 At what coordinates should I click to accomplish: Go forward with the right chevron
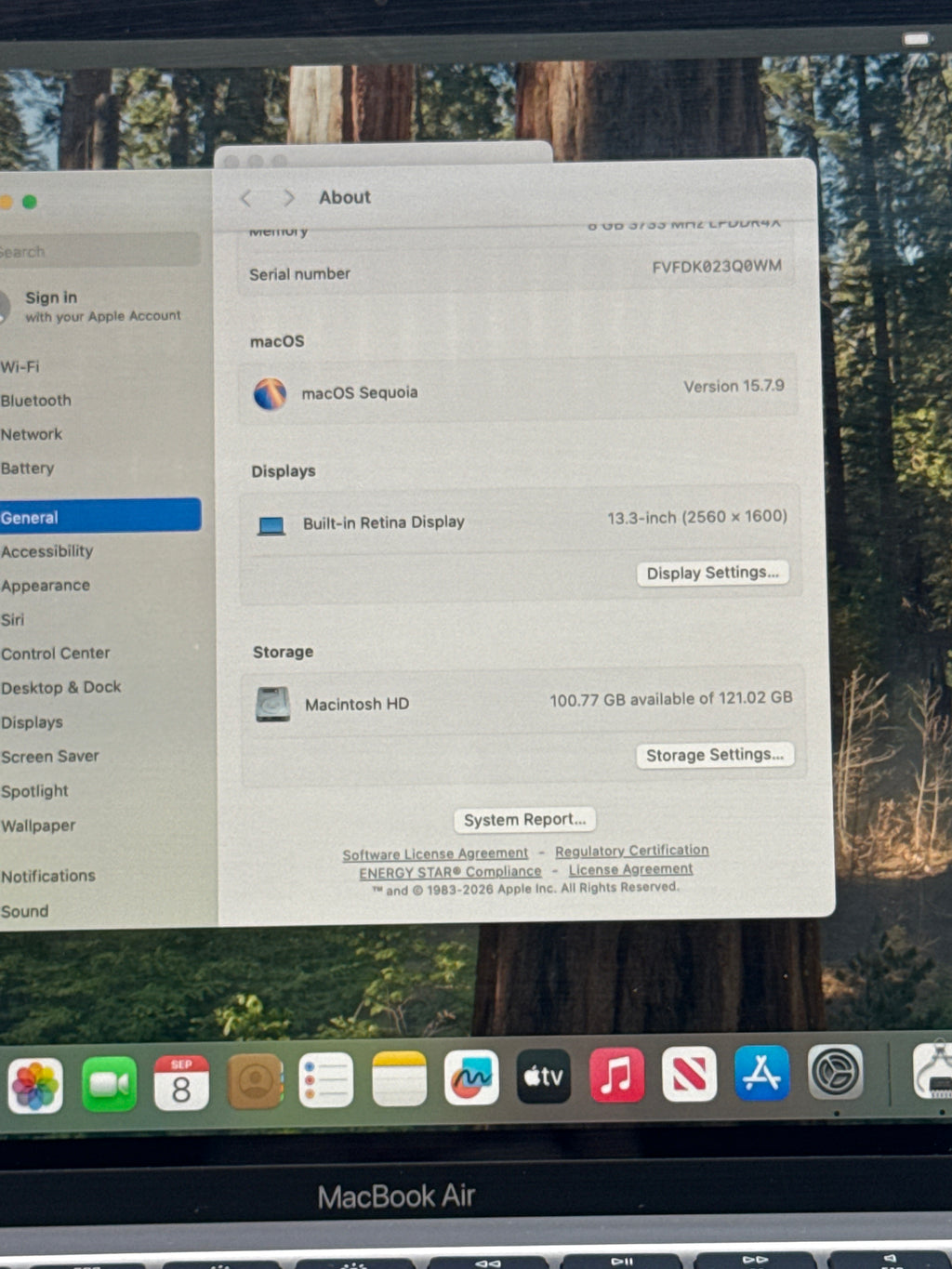coord(289,197)
